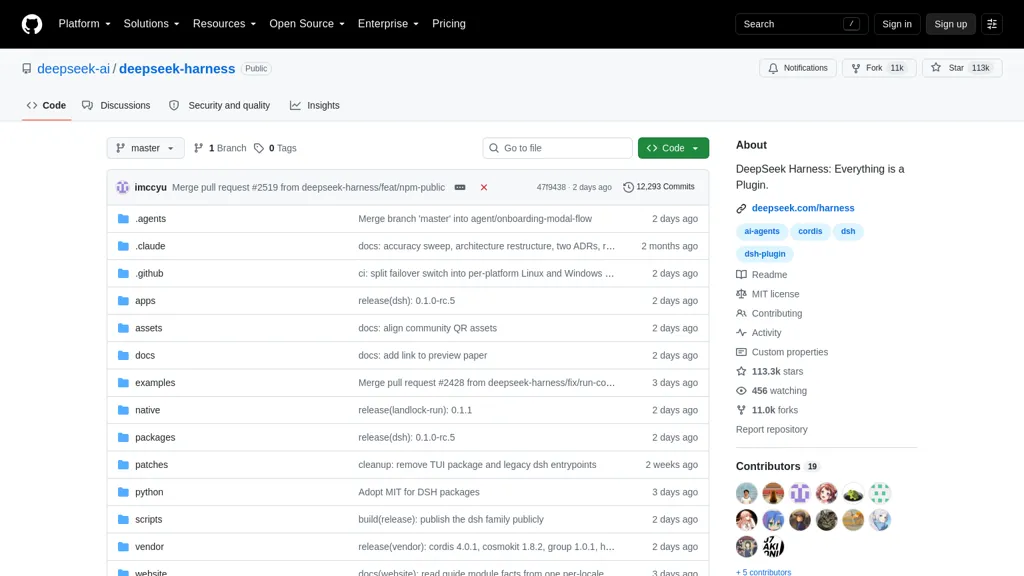Select the ai-agents topic tag
This screenshot has width=1024, height=576.
click(x=761, y=231)
